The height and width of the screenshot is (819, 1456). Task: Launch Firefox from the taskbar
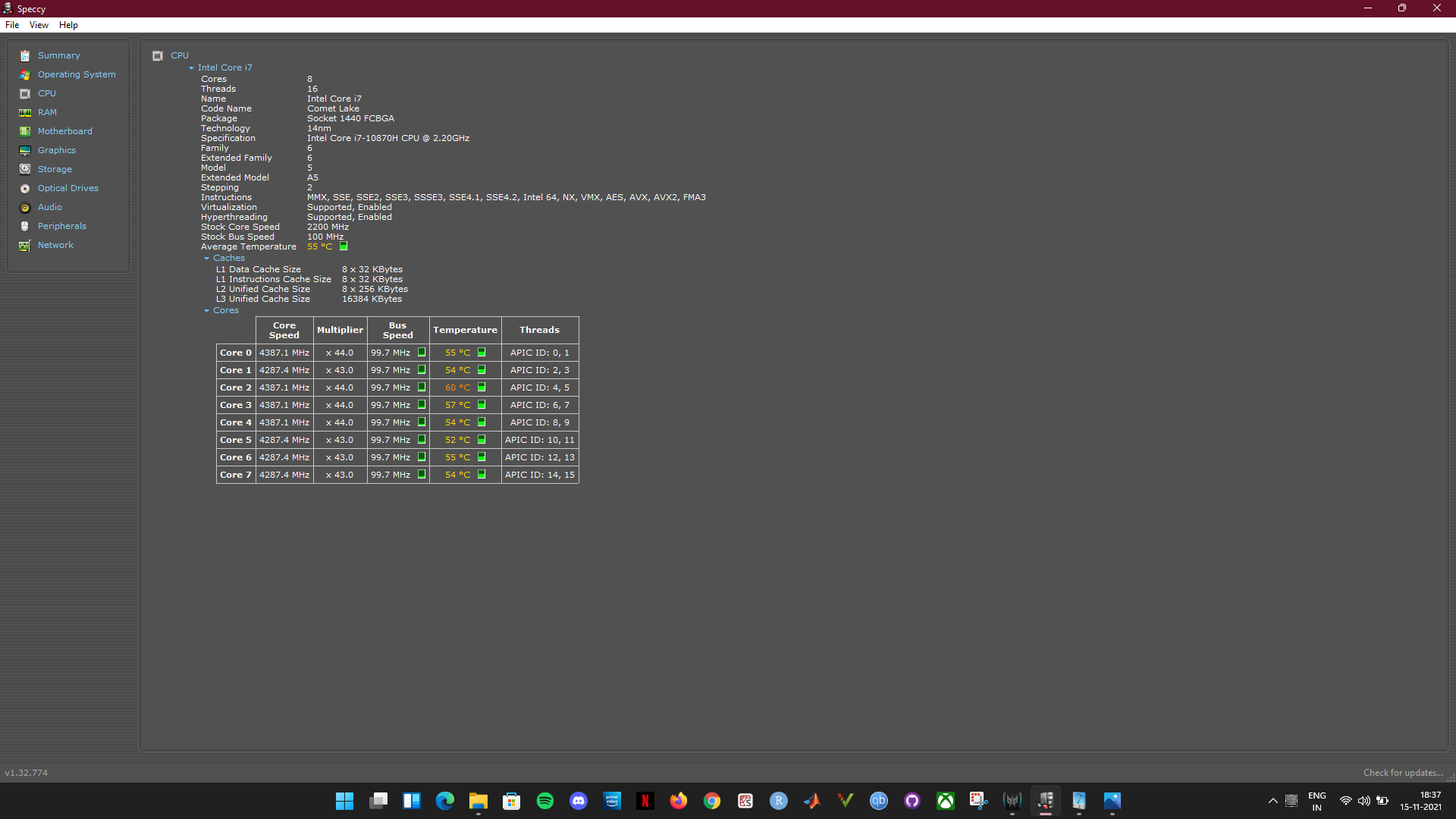[x=679, y=801]
